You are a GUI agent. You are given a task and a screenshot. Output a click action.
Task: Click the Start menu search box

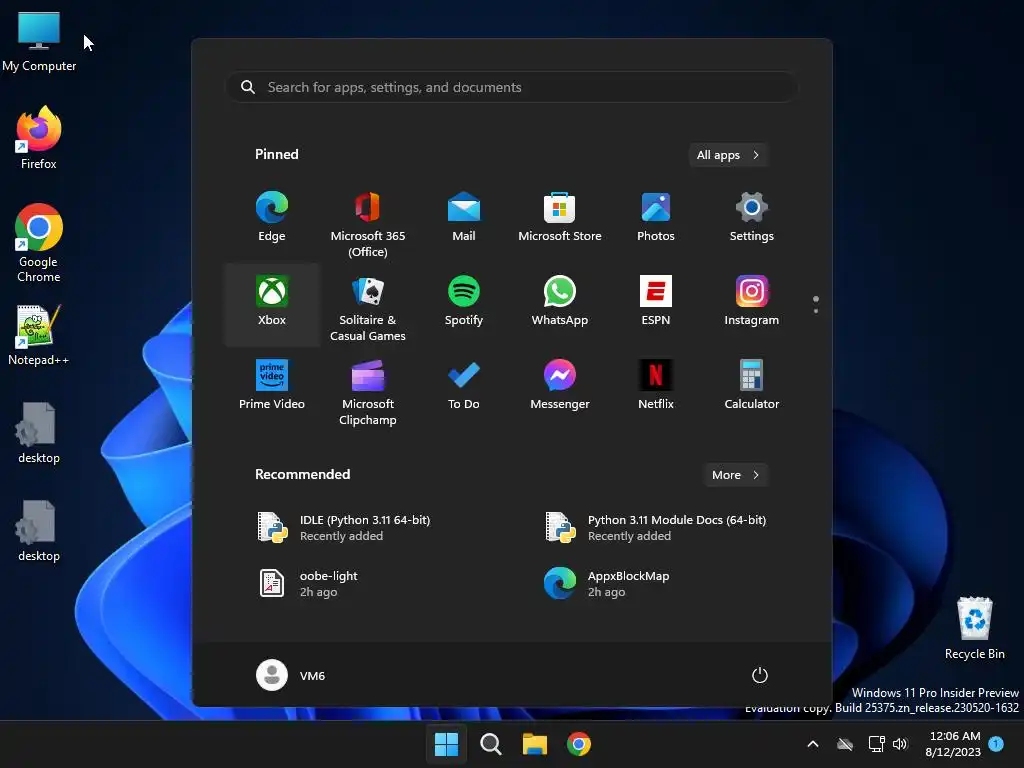pyautogui.click(x=511, y=88)
